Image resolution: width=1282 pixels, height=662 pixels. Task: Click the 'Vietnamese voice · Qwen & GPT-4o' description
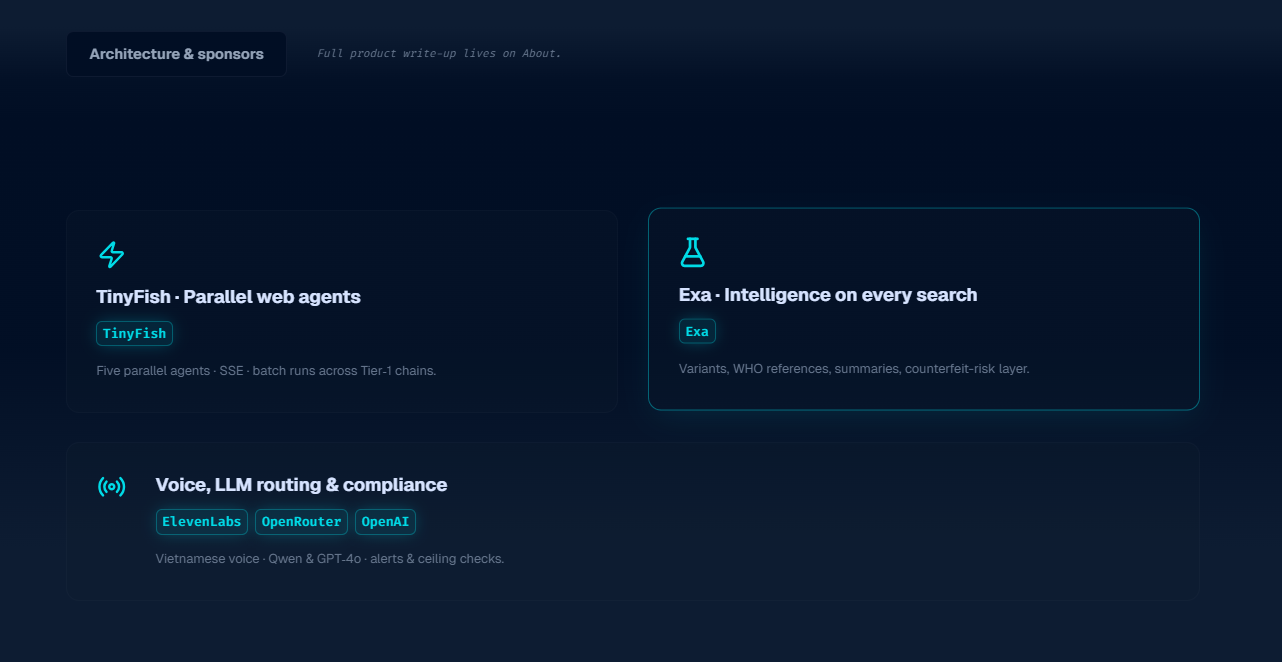coord(330,558)
